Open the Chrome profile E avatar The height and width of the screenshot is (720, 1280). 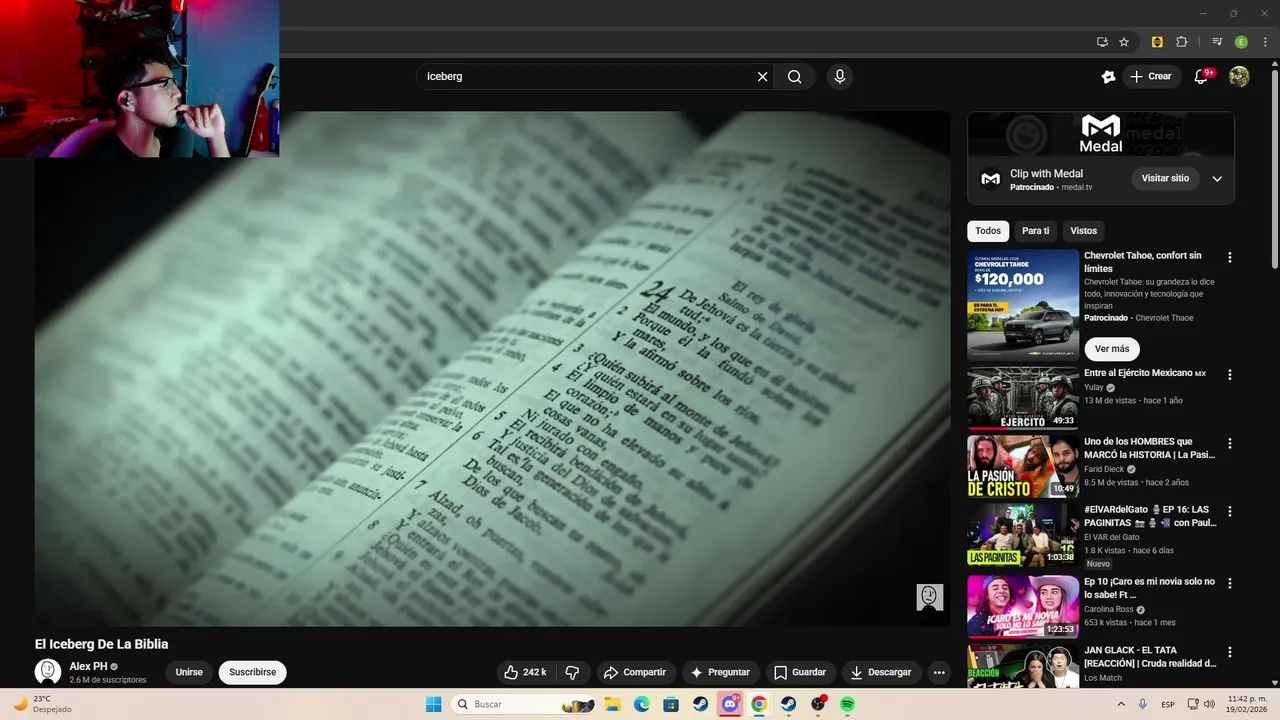1241,42
